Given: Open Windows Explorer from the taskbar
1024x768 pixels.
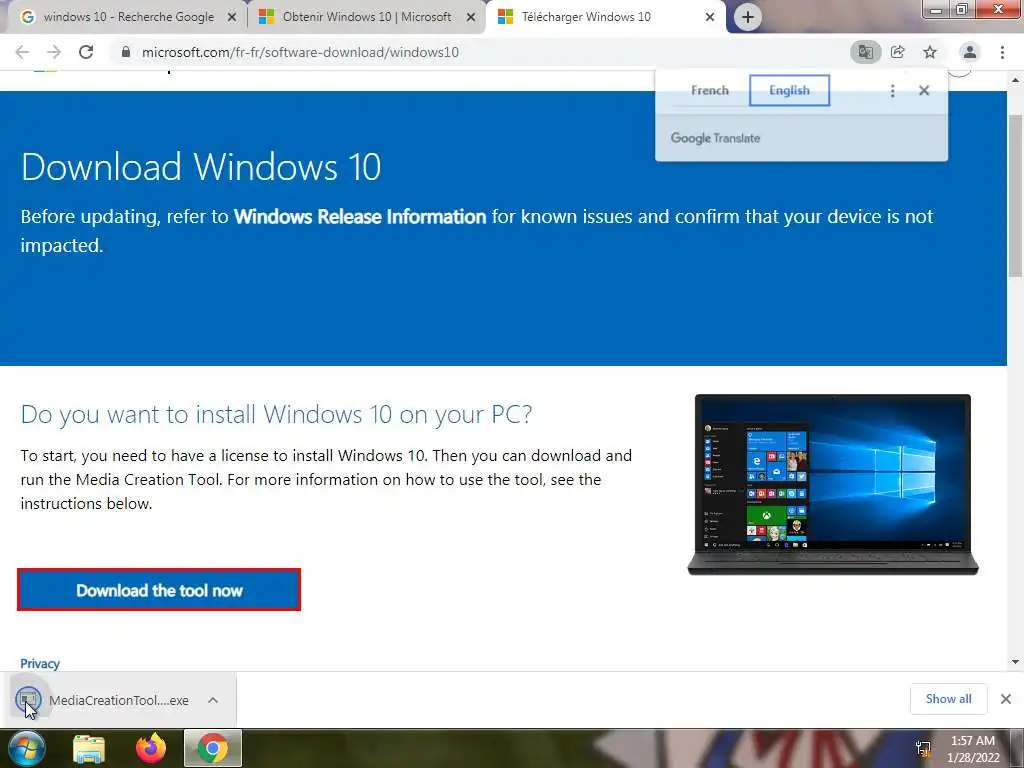Looking at the screenshot, I should click(89, 748).
